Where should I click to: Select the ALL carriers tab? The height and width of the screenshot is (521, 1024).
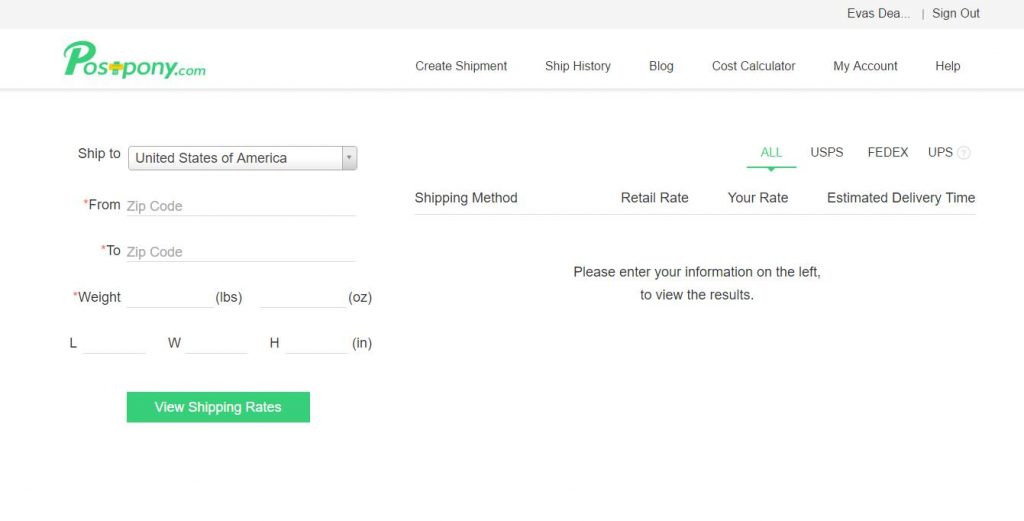[x=771, y=153]
